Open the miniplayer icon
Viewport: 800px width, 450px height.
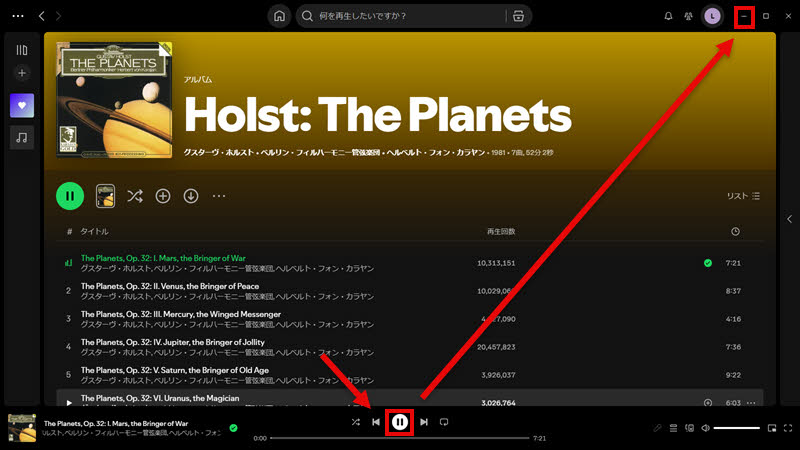point(772,428)
